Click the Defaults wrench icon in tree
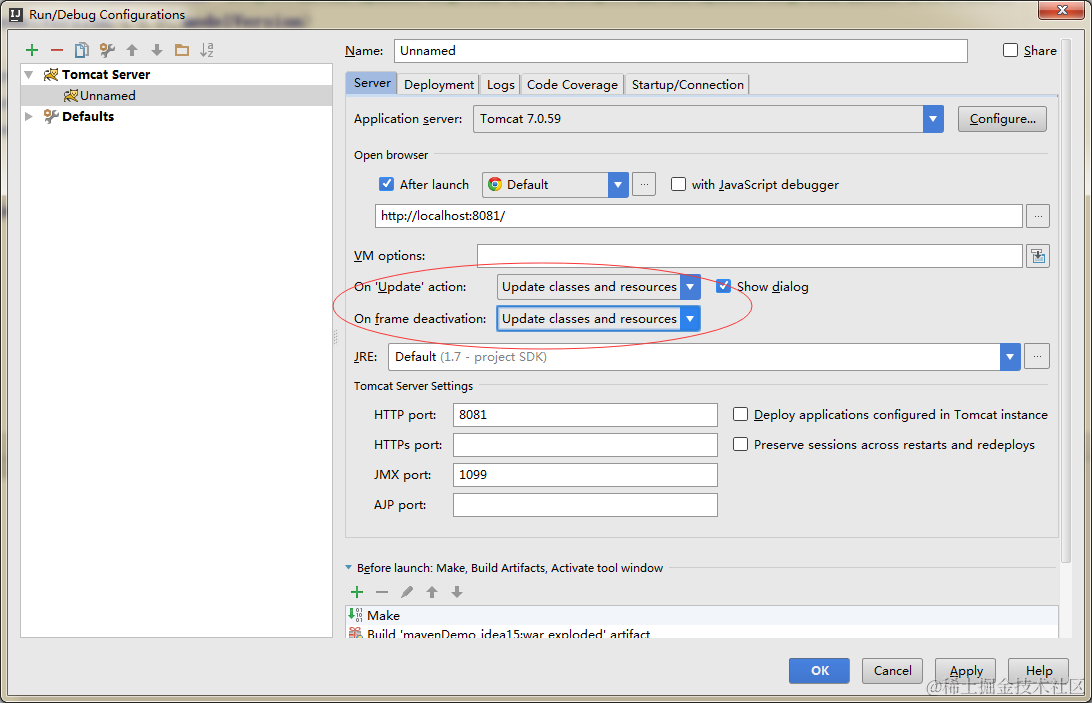 (x=51, y=116)
